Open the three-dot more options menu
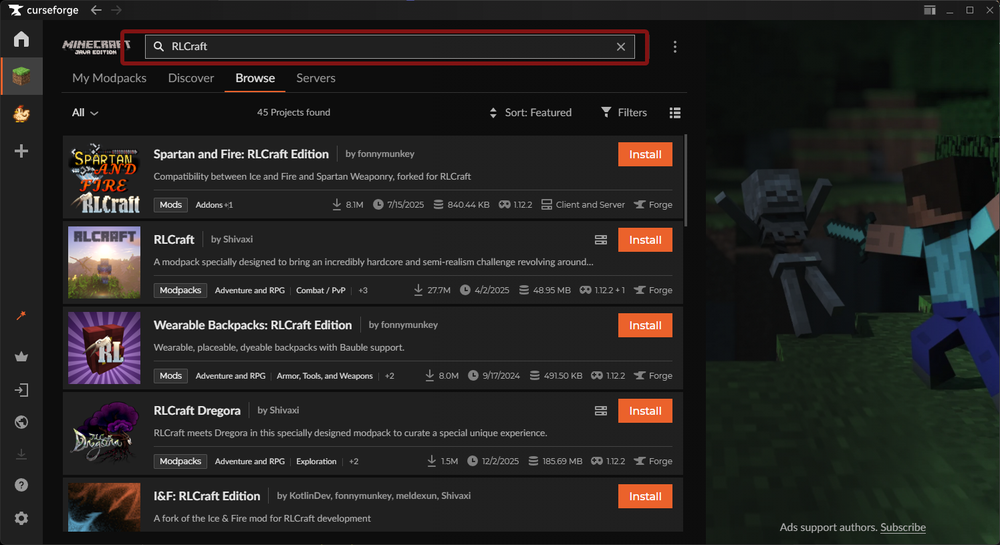1000x545 pixels. (675, 47)
